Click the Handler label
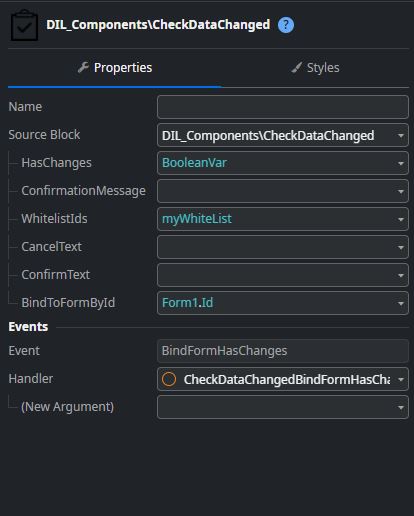 point(31,379)
